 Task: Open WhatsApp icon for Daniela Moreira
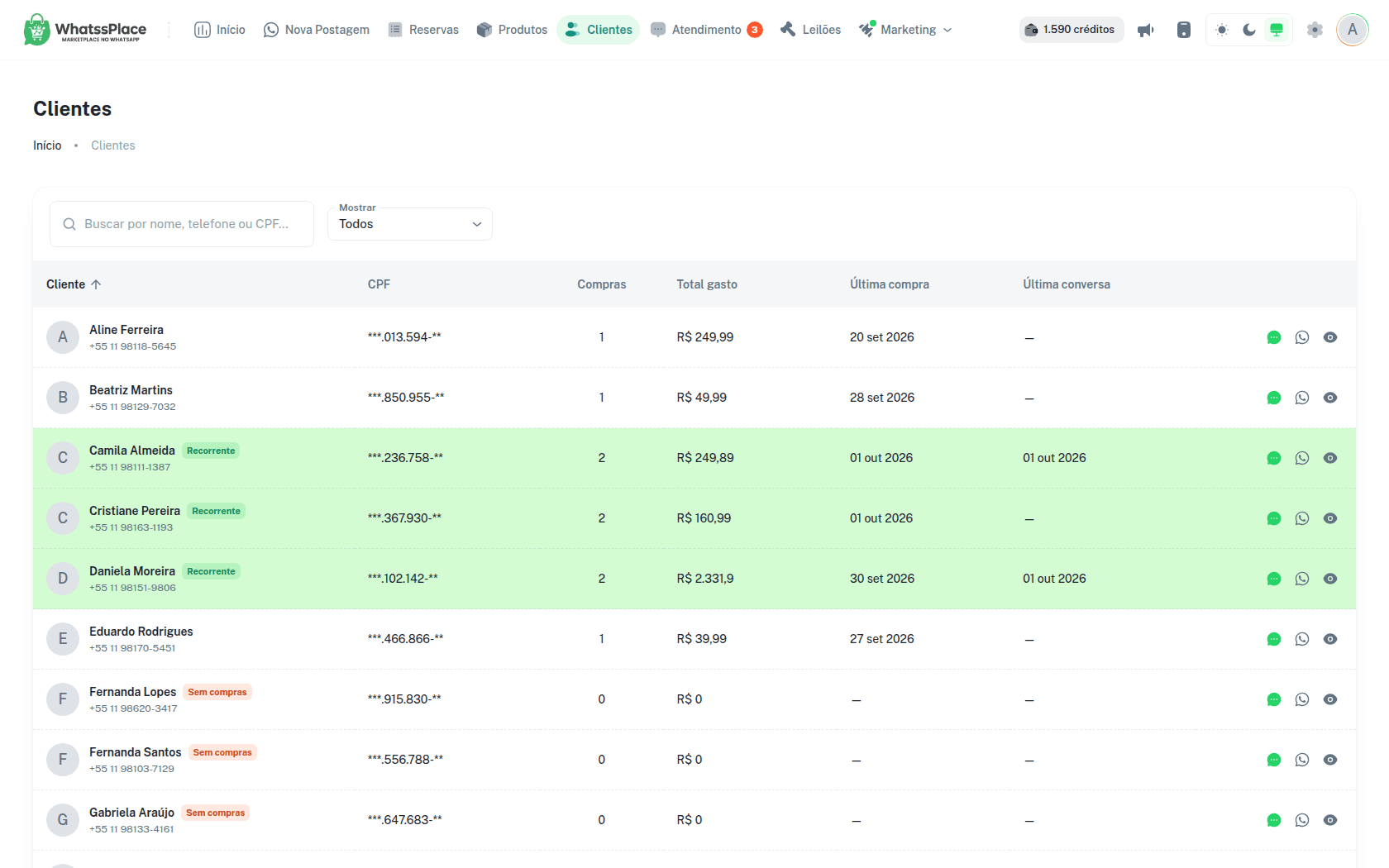pyautogui.click(x=1302, y=579)
